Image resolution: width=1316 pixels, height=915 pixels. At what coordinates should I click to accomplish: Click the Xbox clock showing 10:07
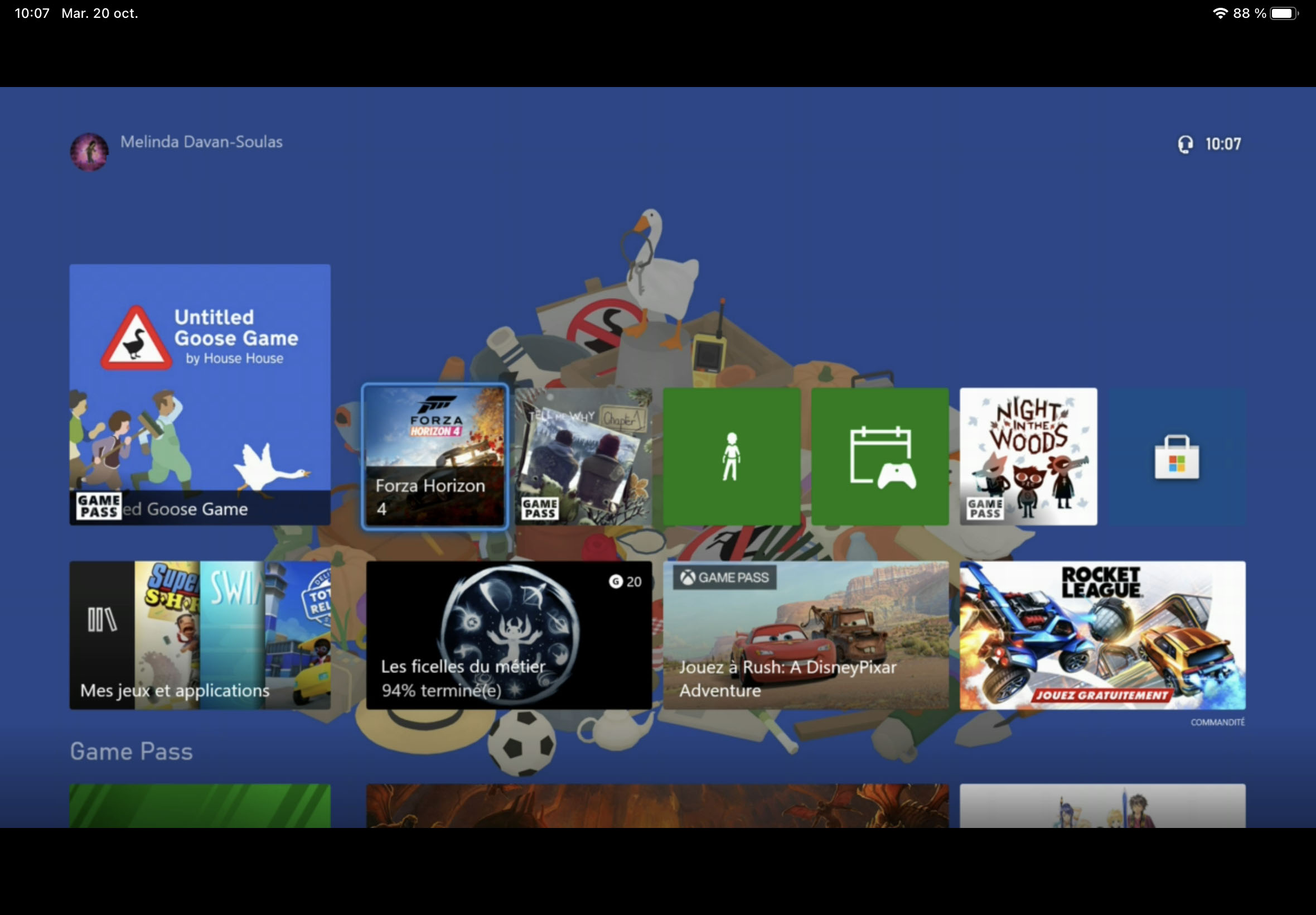point(1223,144)
